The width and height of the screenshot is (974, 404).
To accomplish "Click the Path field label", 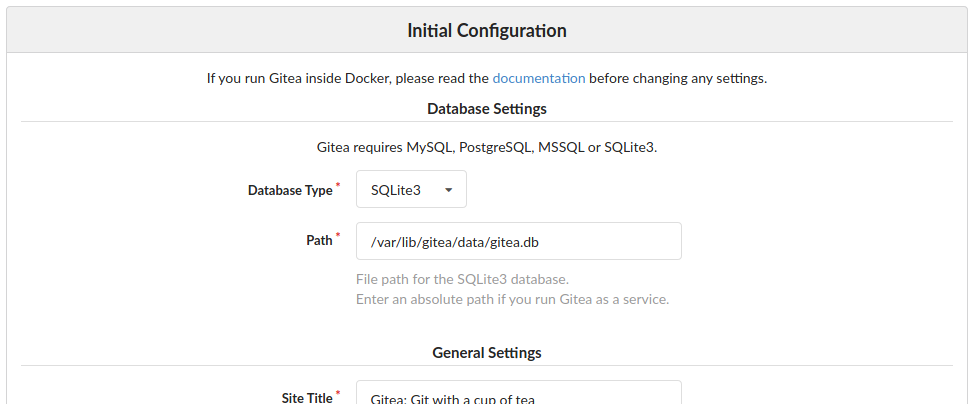I will coord(319,241).
